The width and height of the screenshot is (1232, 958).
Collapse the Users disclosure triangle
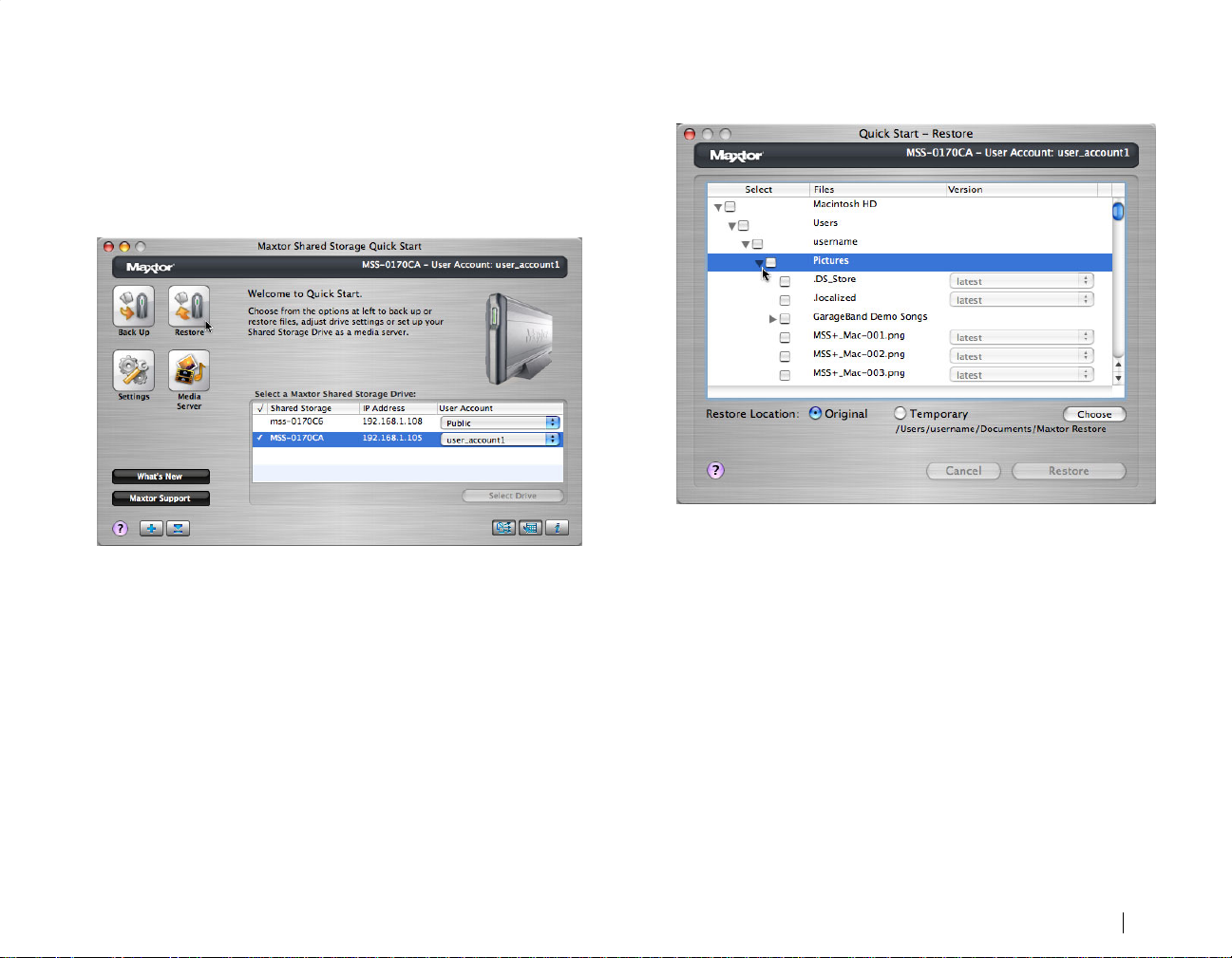(x=732, y=226)
